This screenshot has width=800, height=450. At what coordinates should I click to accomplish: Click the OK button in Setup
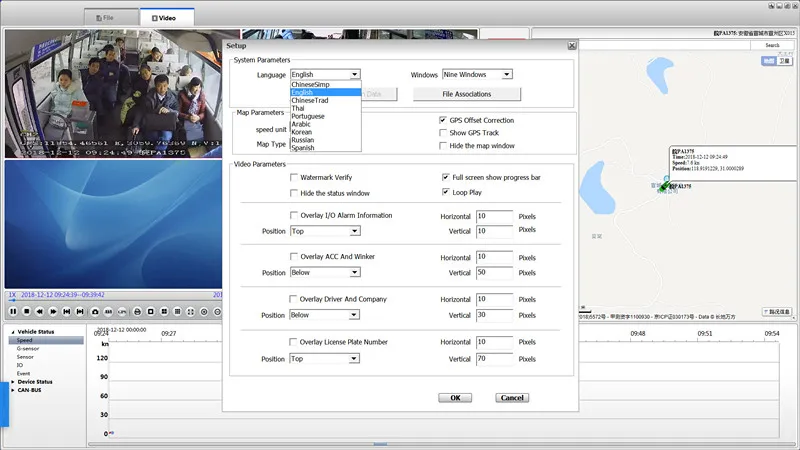454,397
